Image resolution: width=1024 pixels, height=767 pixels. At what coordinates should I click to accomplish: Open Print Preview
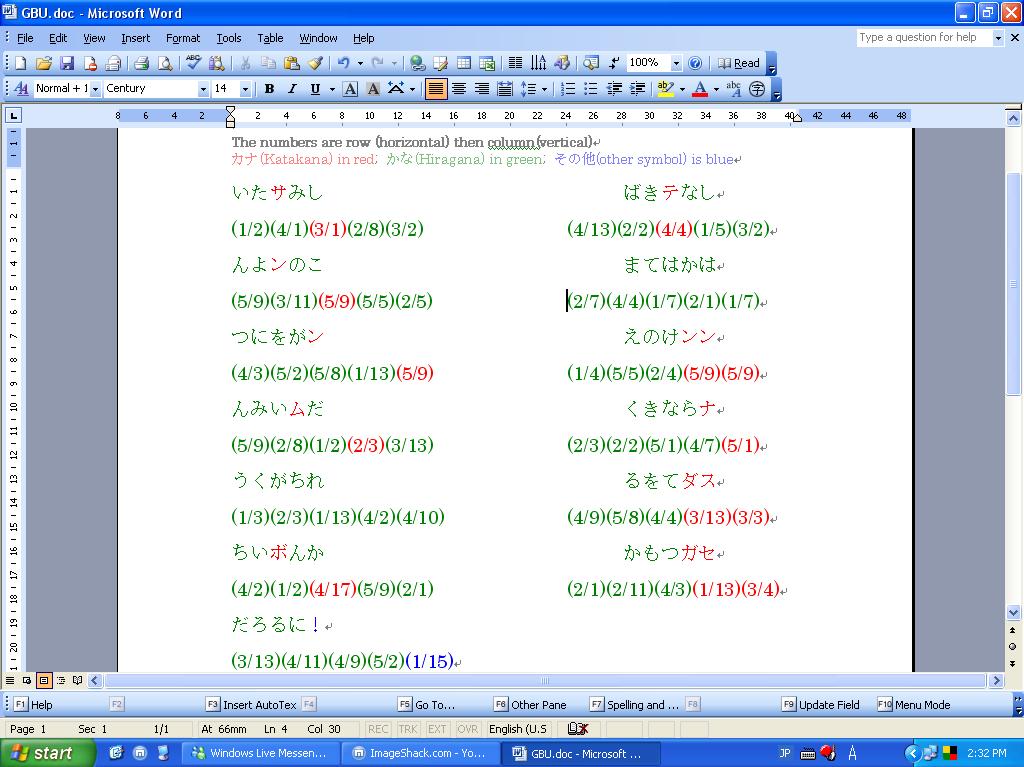click(x=165, y=63)
